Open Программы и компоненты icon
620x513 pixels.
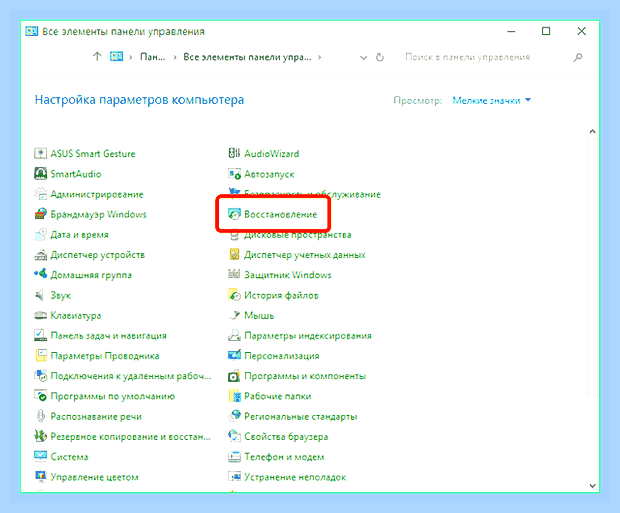click(x=234, y=376)
